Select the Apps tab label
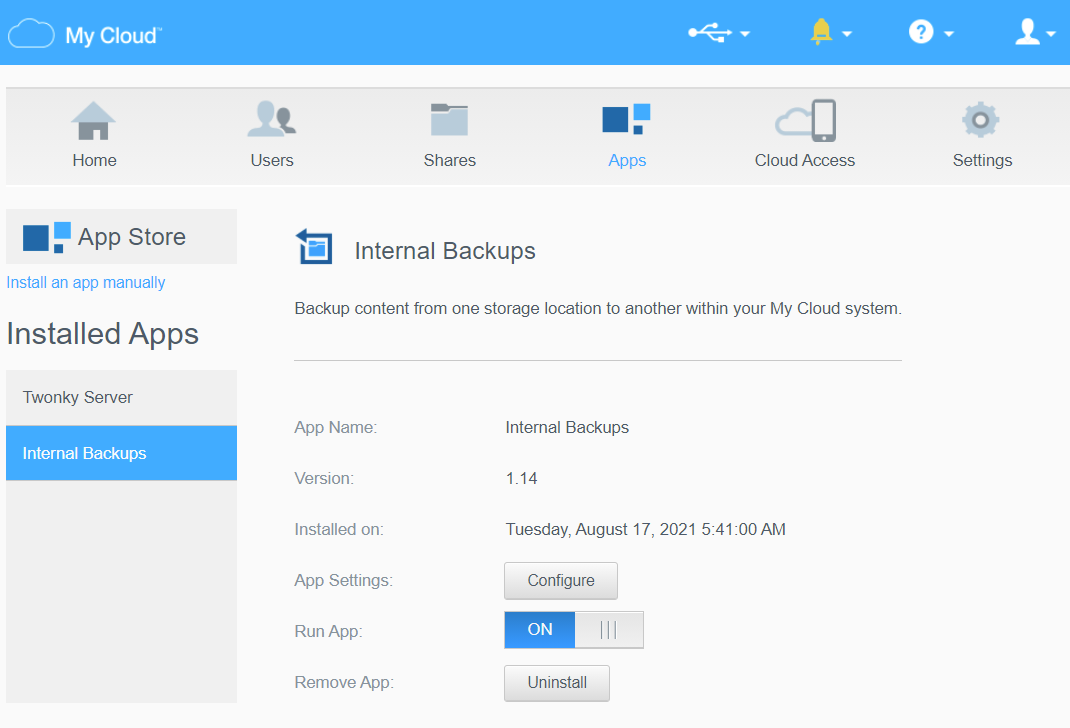The image size is (1070, 728). point(627,160)
